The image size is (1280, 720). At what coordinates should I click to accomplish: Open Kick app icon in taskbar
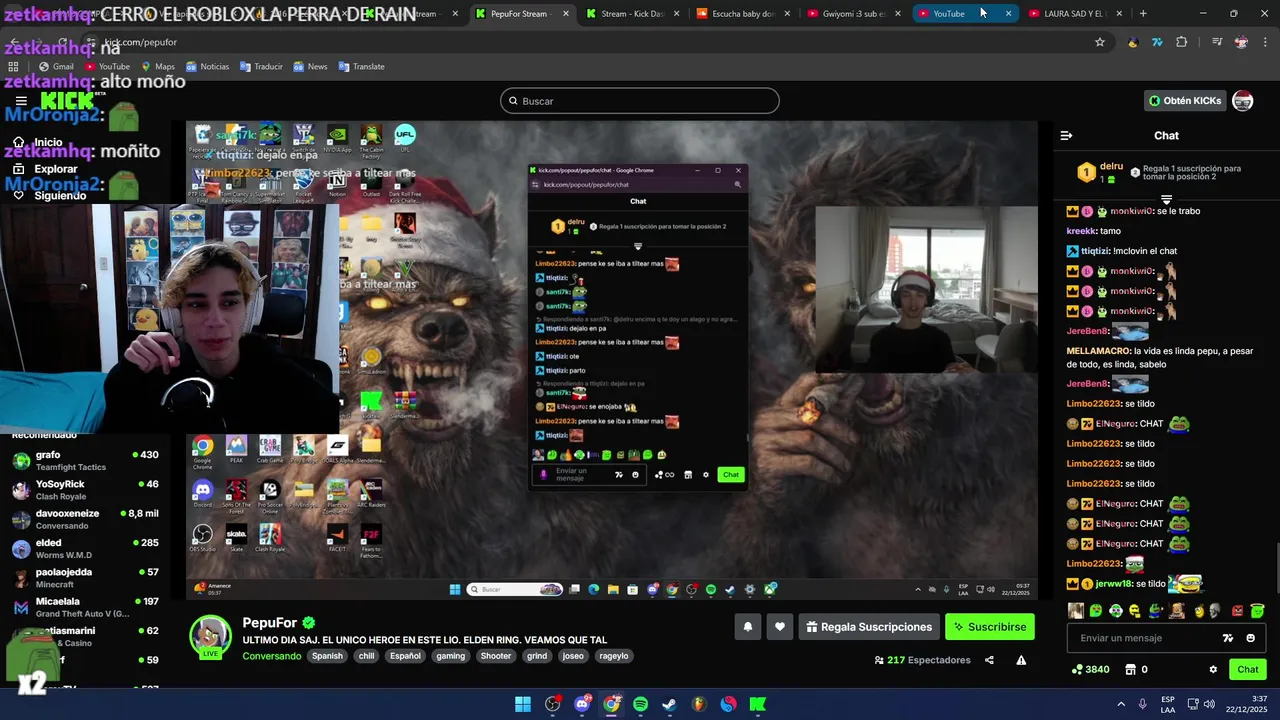pyautogui.click(x=758, y=704)
